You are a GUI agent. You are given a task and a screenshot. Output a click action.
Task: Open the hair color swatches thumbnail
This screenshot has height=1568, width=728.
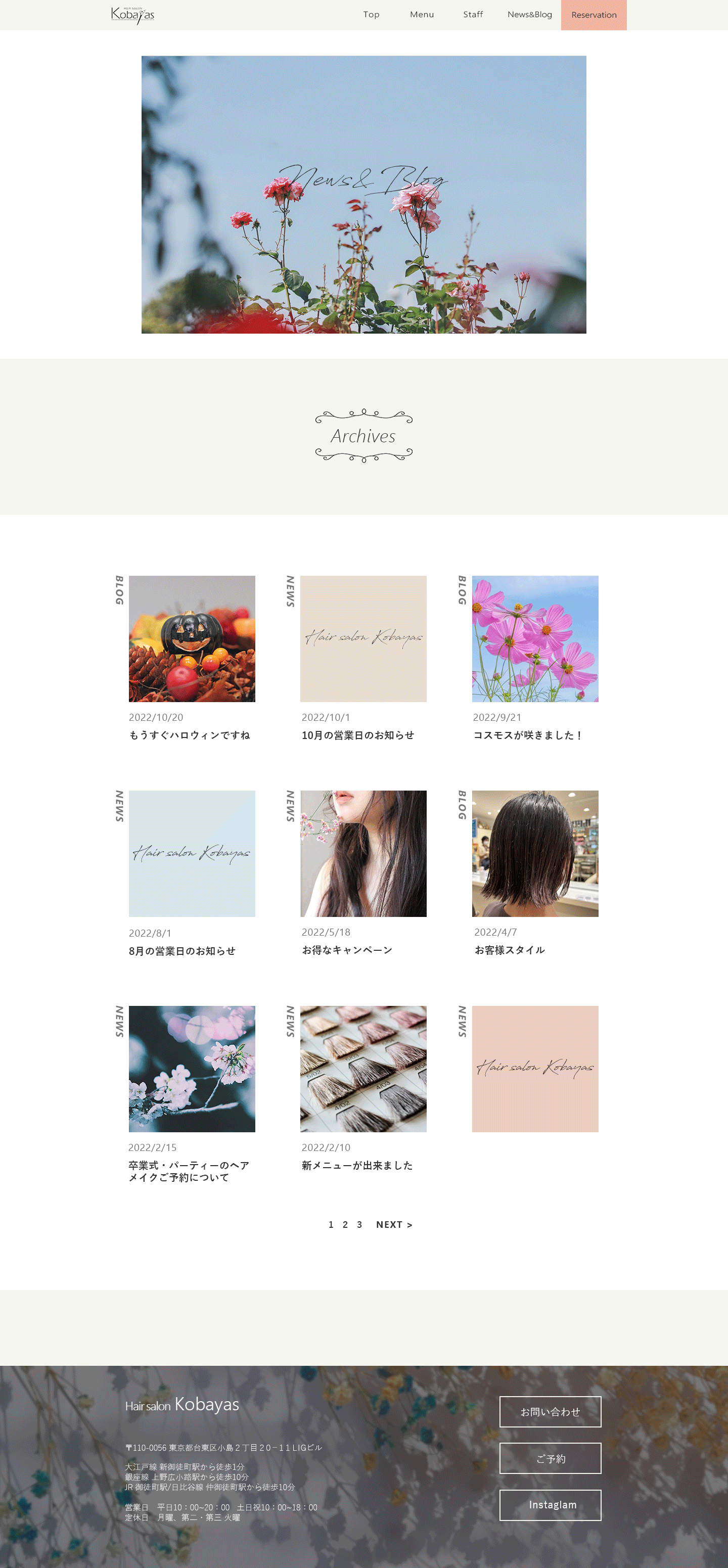coord(363,1069)
